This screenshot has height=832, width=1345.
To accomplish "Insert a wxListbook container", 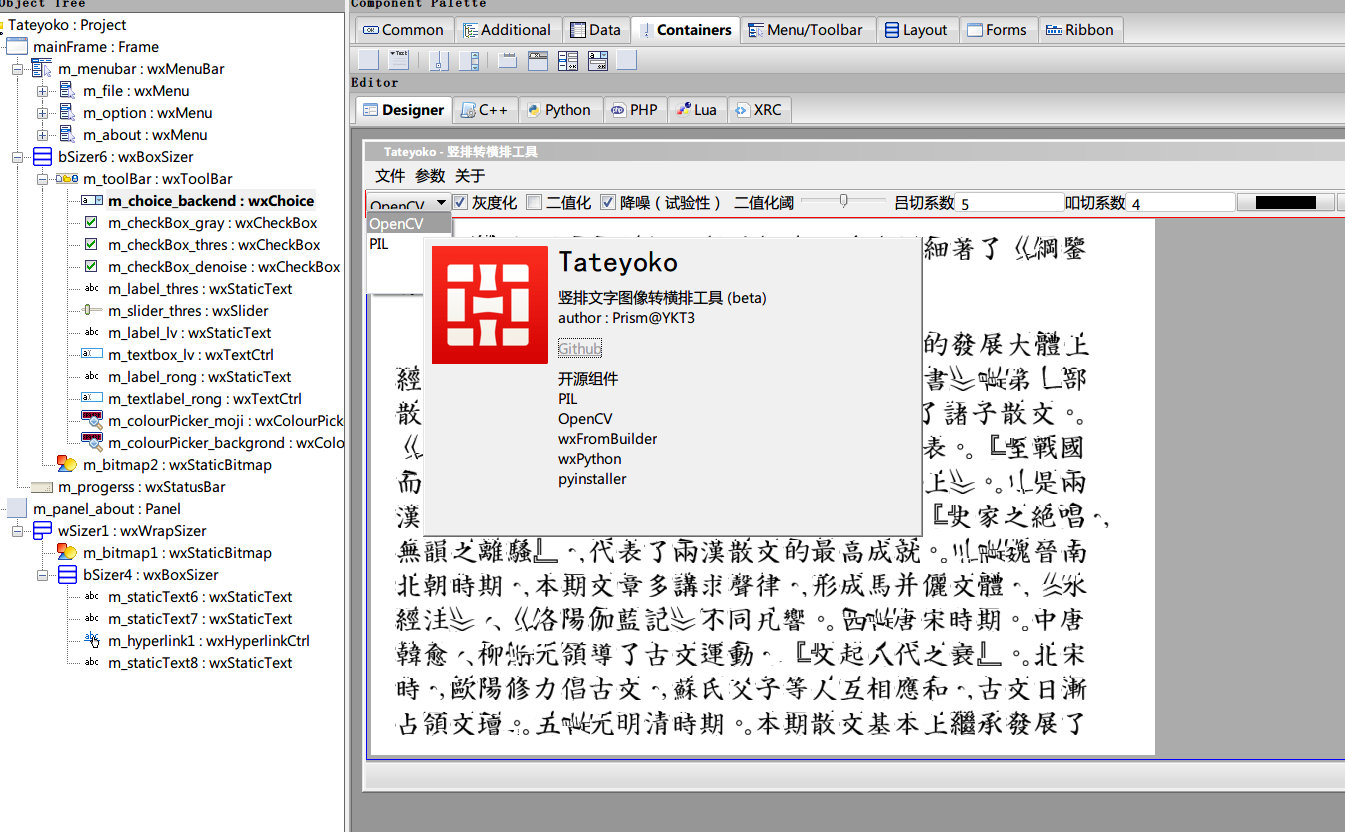I will point(568,61).
